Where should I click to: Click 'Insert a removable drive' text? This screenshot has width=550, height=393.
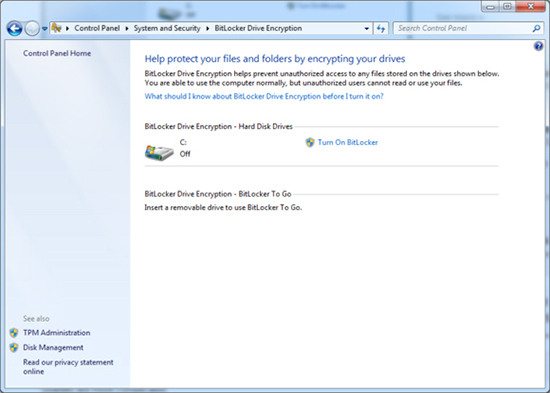(x=223, y=207)
